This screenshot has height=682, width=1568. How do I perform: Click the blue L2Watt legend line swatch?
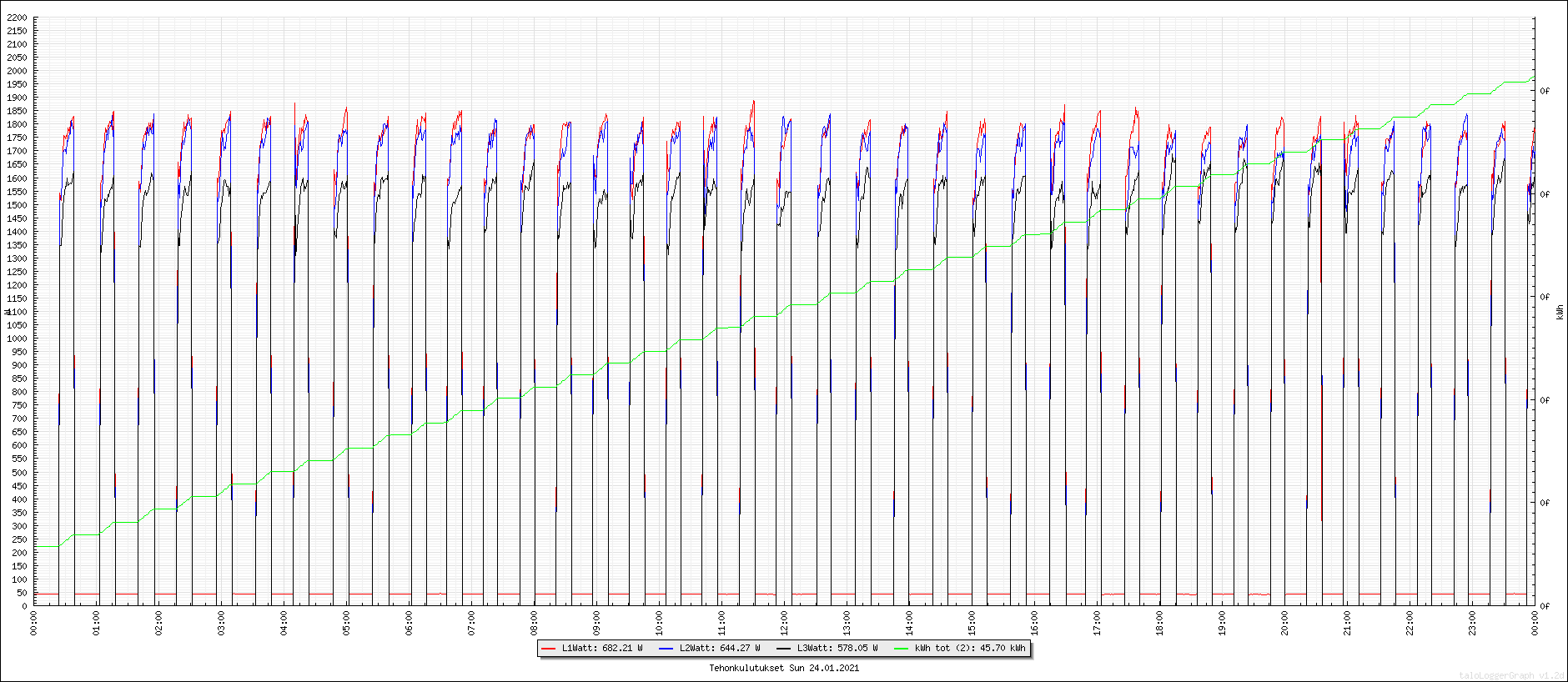point(666,648)
